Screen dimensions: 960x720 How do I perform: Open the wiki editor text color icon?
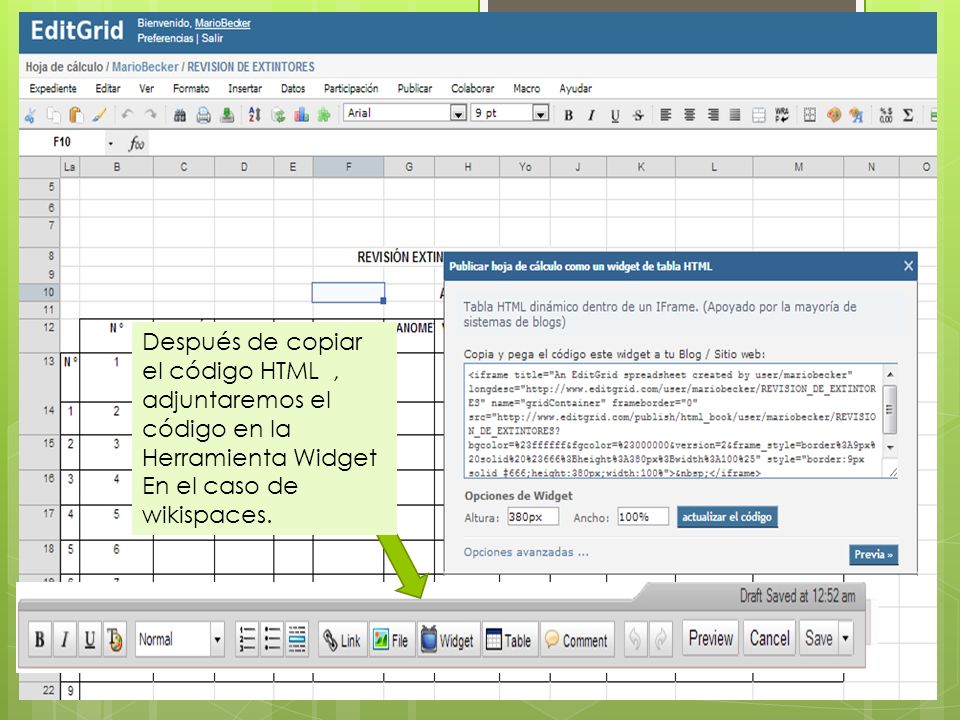(x=114, y=639)
